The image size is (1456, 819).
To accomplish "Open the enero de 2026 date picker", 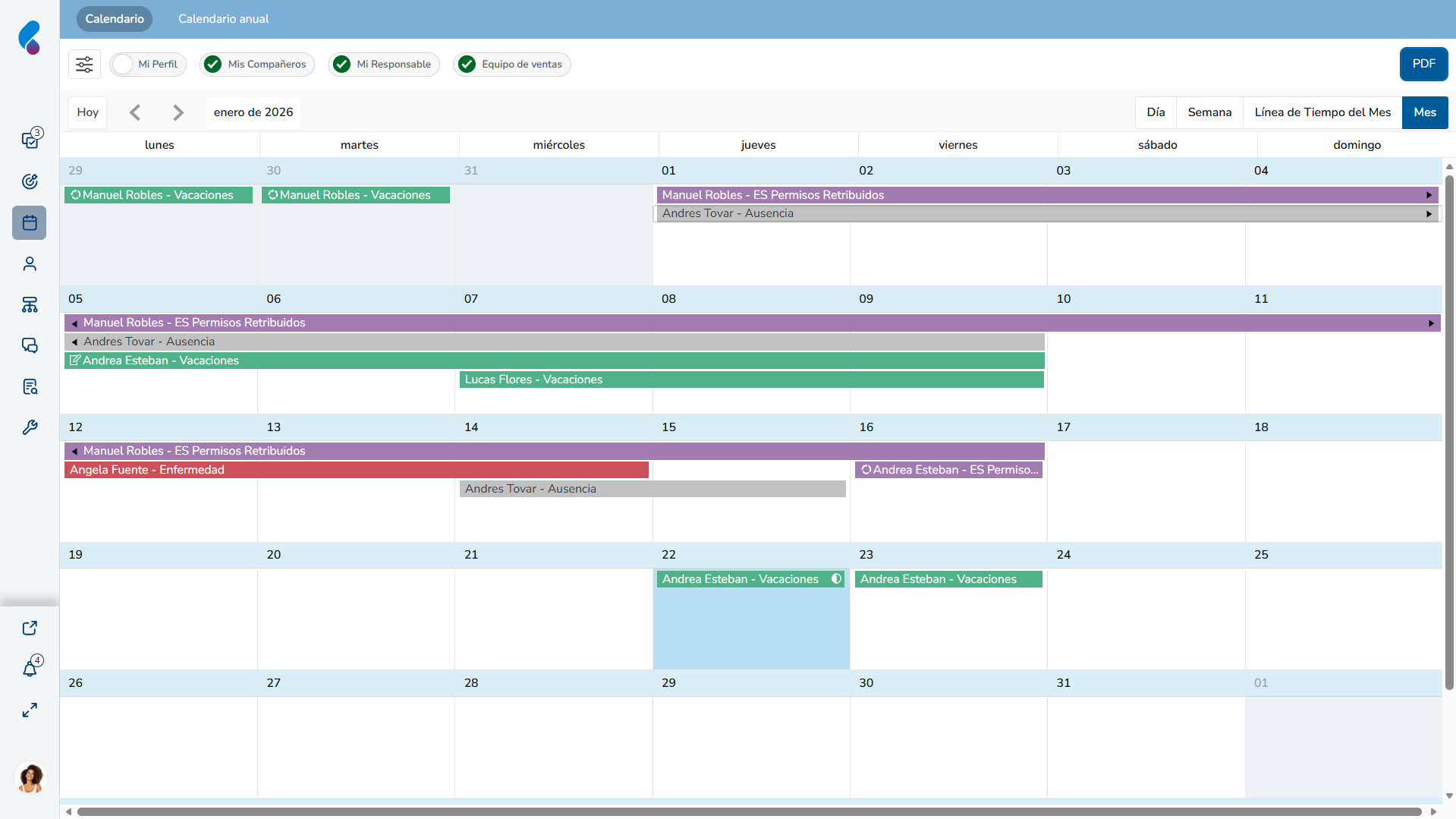I will [253, 112].
